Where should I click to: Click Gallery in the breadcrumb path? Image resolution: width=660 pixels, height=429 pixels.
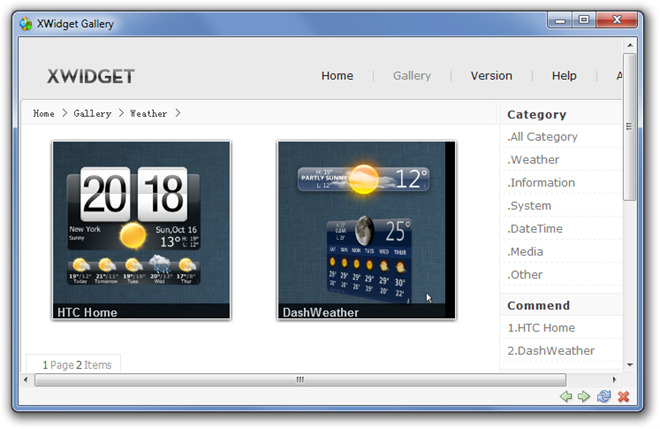(92, 114)
